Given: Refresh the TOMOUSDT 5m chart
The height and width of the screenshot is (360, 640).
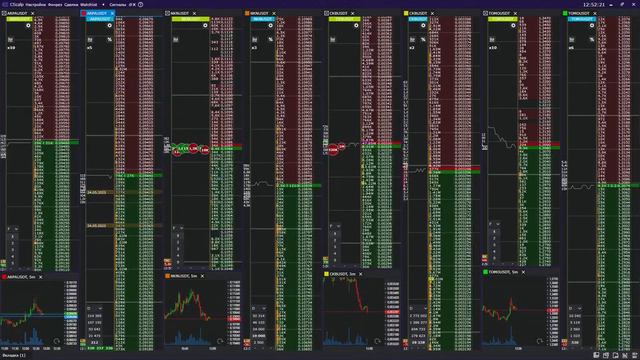Looking at the screenshot, I should click(539, 341).
